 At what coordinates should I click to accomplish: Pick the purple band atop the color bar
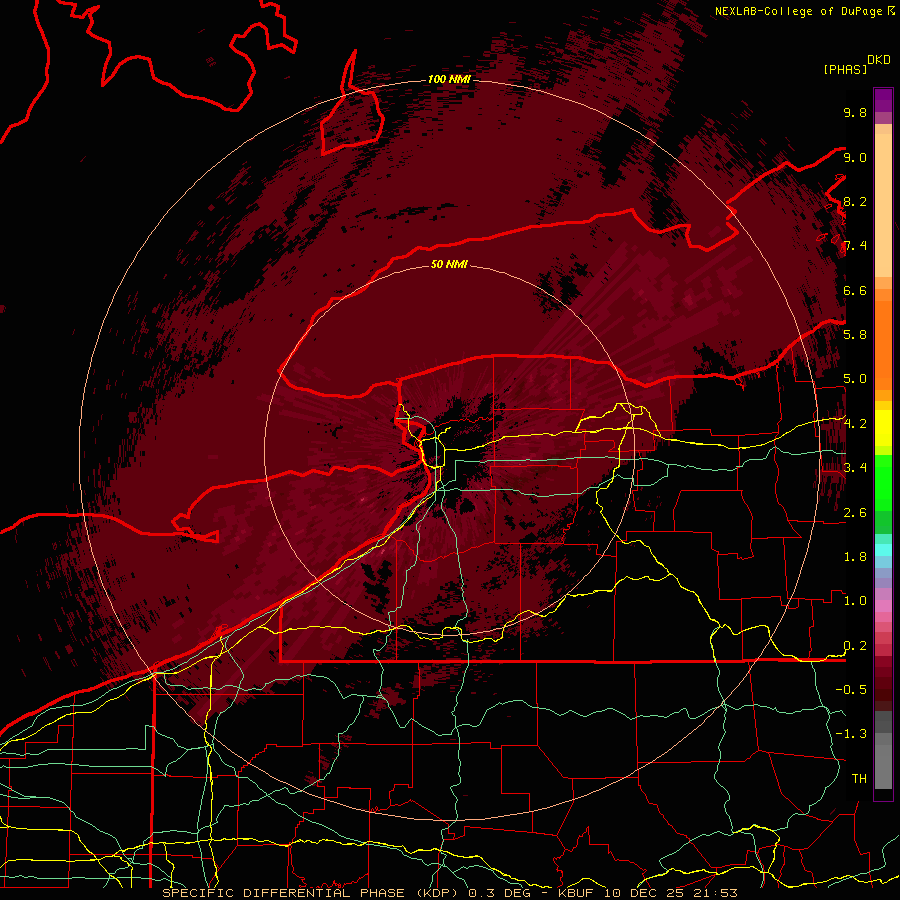tap(883, 100)
